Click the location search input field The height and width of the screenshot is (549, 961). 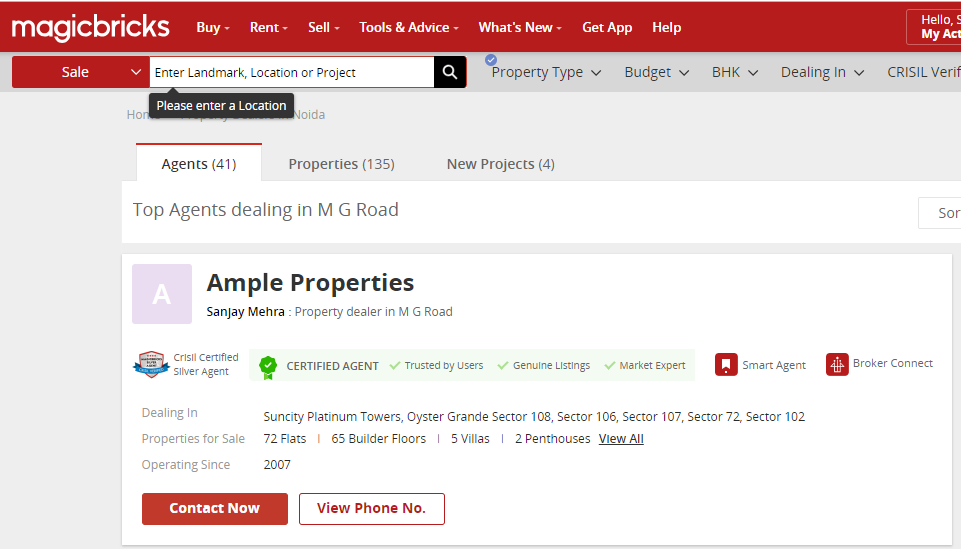[x=292, y=72]
